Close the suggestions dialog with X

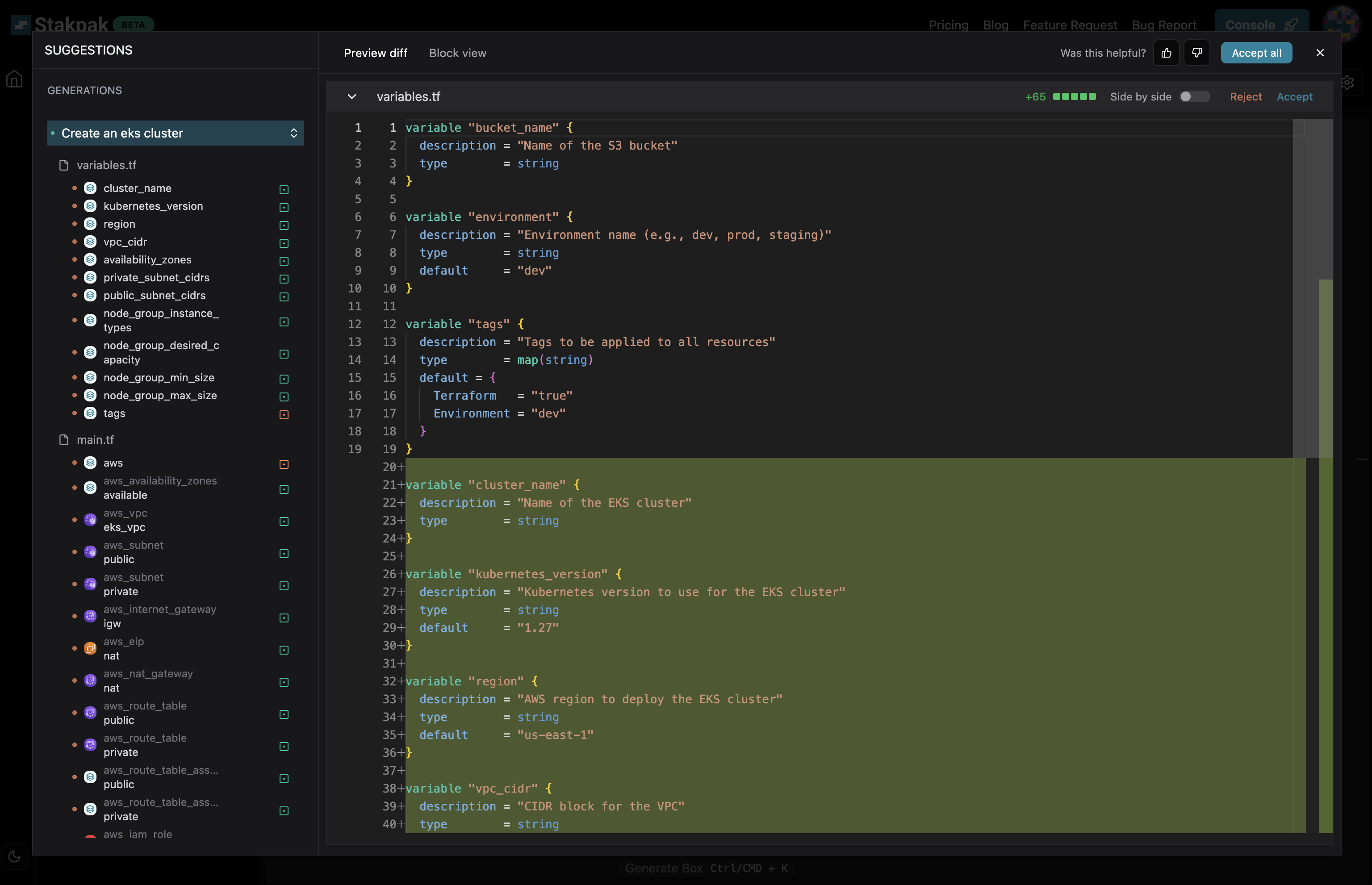(x=1320, y=53)
